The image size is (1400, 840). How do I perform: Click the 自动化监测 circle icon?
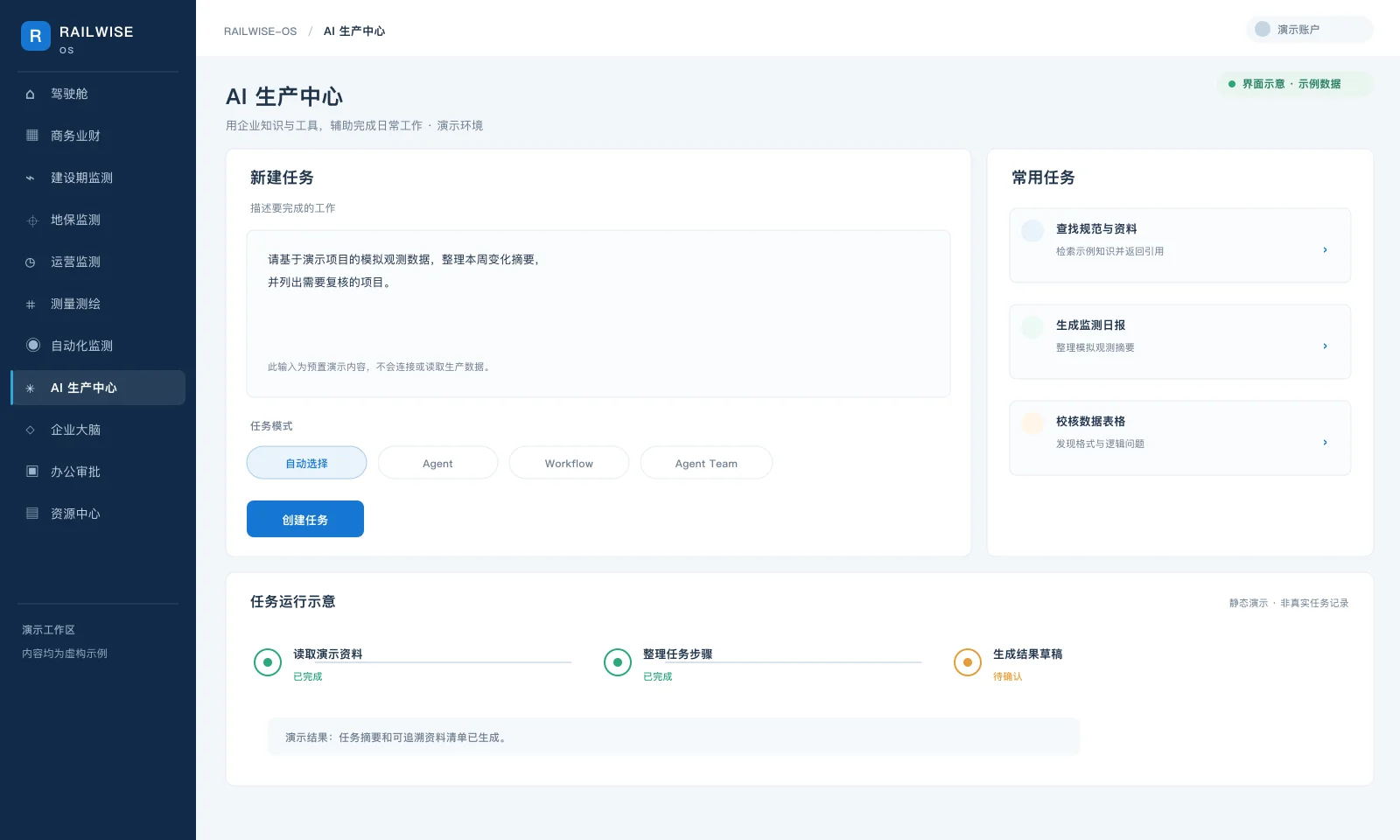point(33,345)
